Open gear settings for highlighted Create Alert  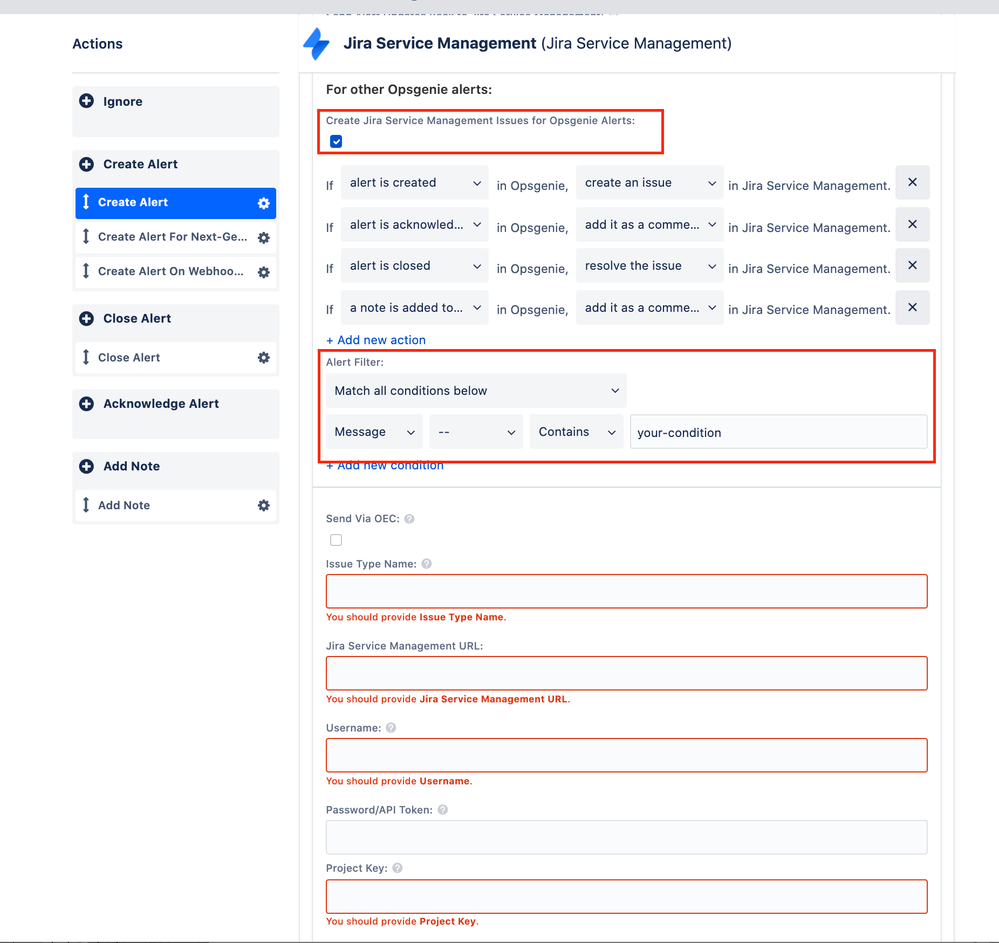(x=264, y=203)
